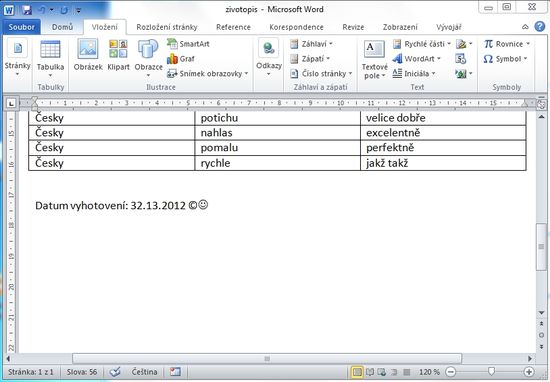Click the next page double-arrow button
The image size is (550, 382).
pyautogui.click(x=541, y=347)
